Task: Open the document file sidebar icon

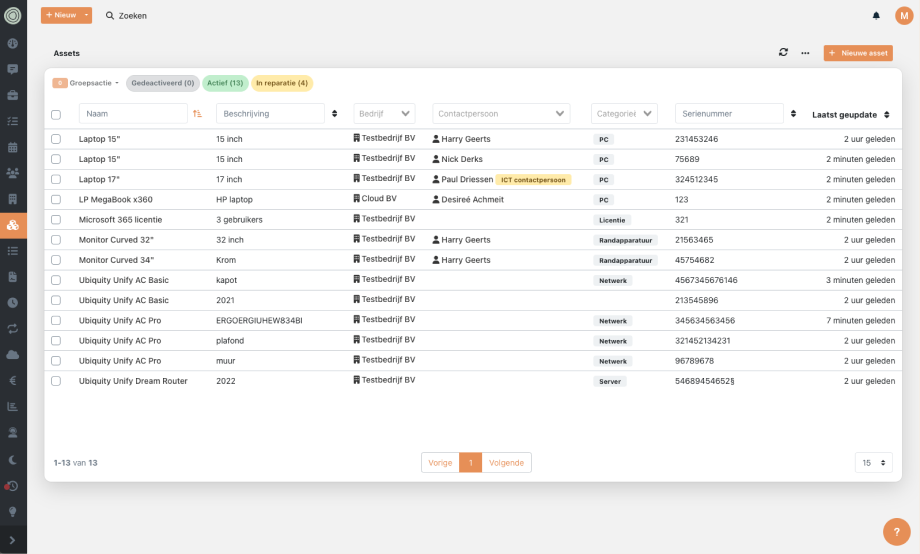Action: click(x=12, y=277)
